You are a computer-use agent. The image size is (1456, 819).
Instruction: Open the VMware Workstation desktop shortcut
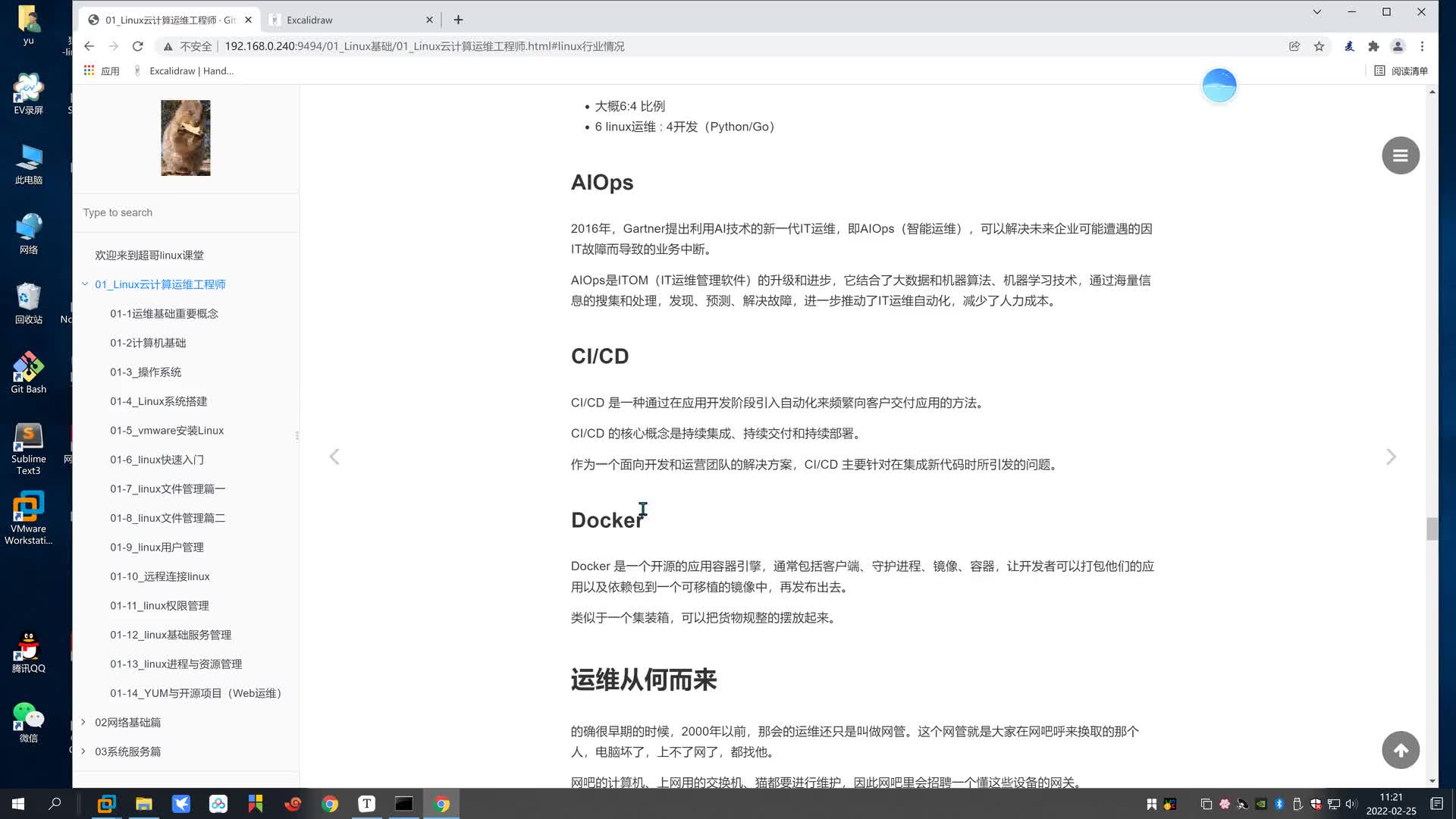click(x=28, y=518)
